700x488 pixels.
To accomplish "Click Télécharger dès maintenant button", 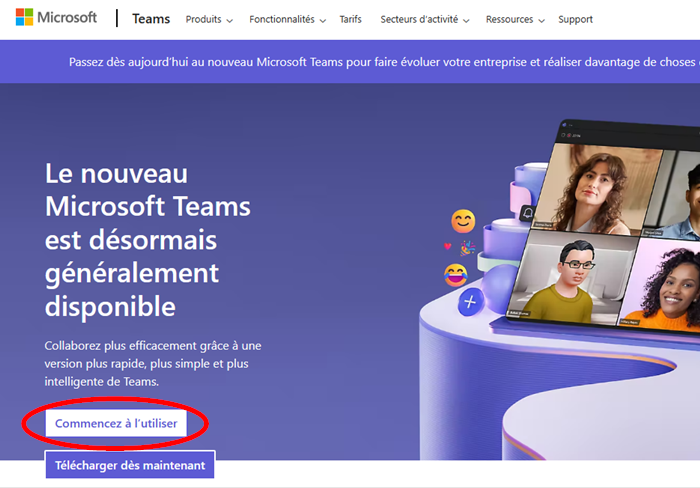I will click(130, 465).
